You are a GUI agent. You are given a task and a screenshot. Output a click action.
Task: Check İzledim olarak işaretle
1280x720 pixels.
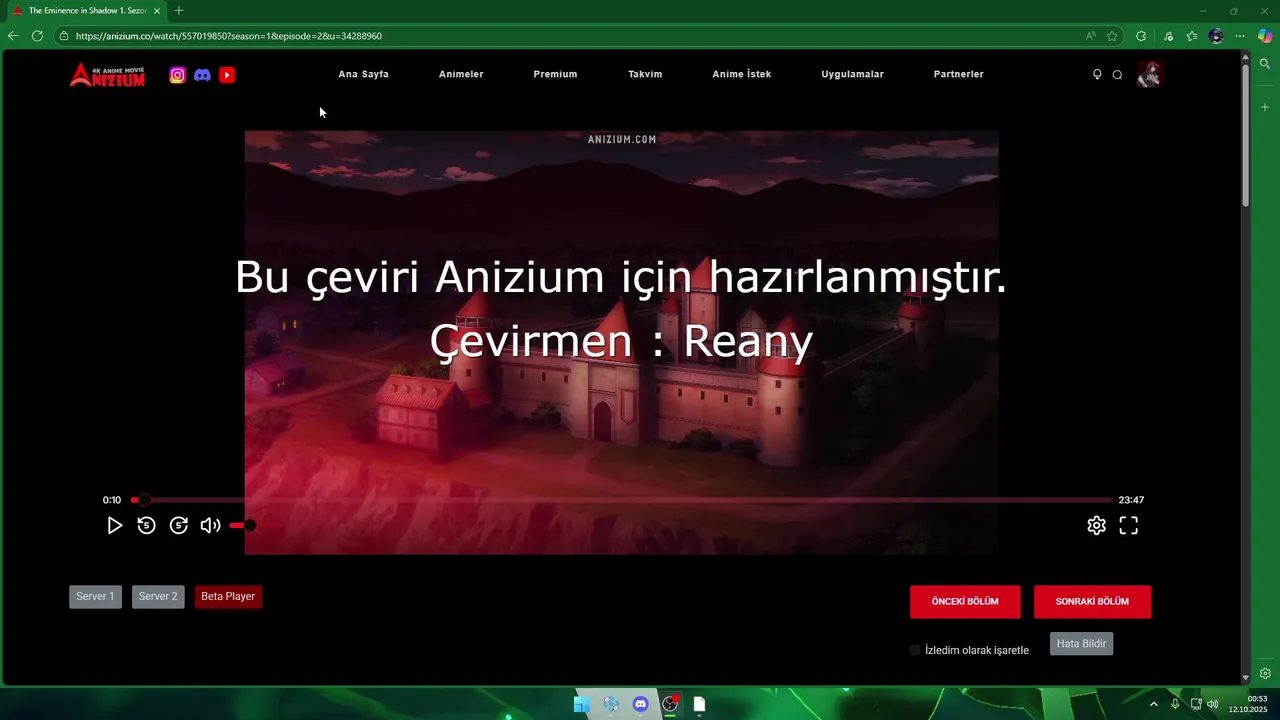coord(915,650)
